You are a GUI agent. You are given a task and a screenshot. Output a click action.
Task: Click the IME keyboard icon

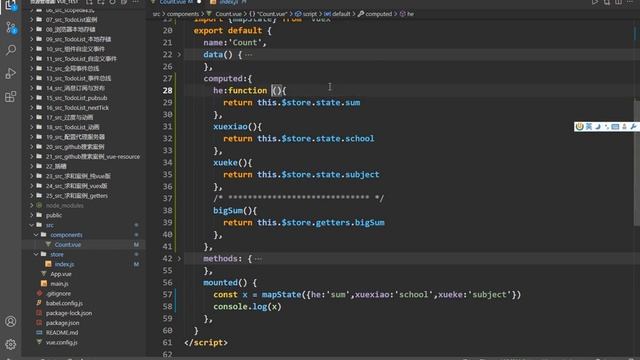click(x=616, y=127)
